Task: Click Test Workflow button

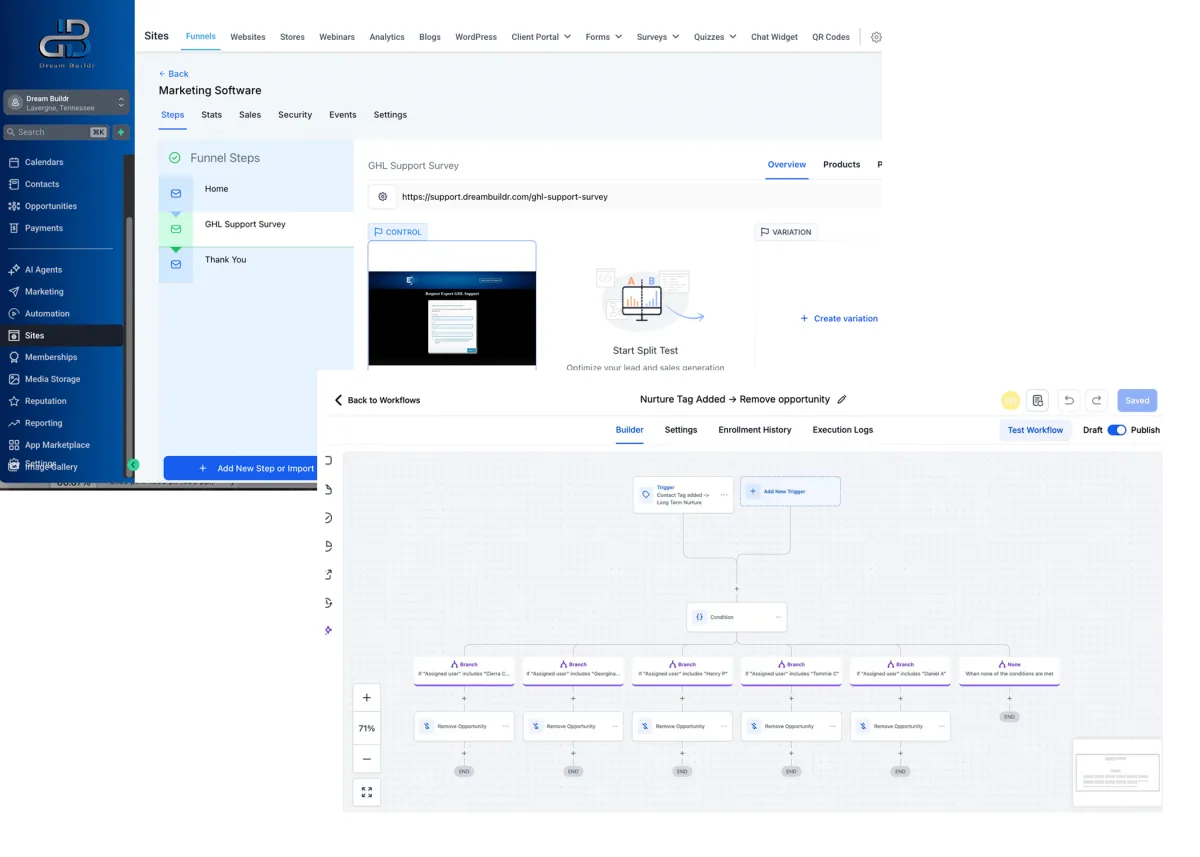Action: [x=1035, y=430]
